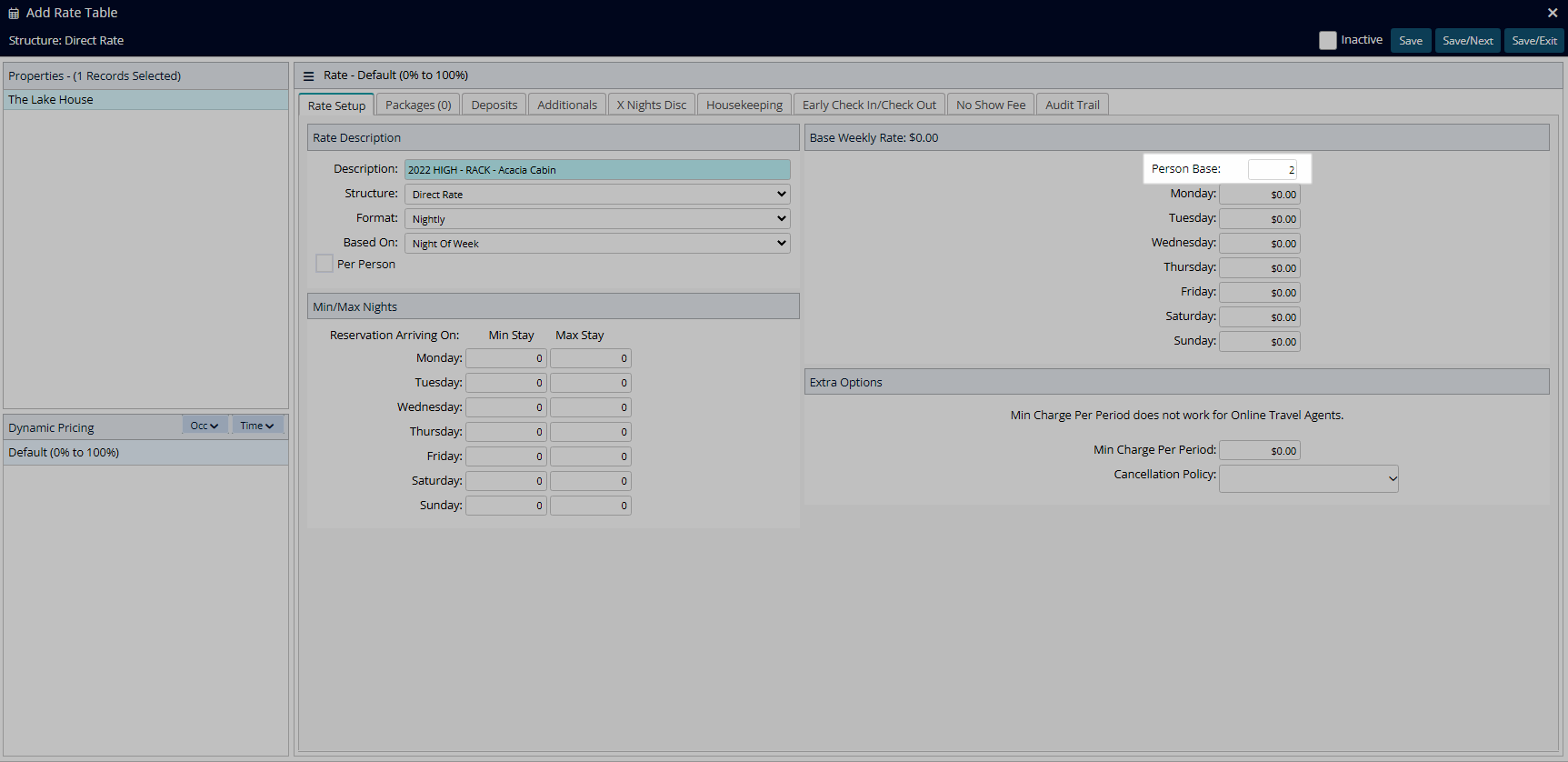1568x762 pixels.
Task: Toggle the Inactive checkbox
Action: (1328, 40)
